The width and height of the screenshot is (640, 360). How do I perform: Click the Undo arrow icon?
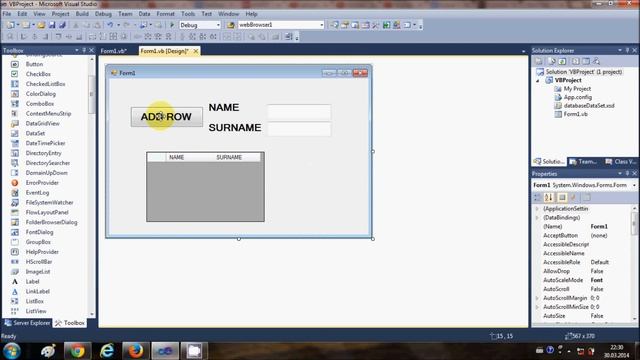[110, 25]
